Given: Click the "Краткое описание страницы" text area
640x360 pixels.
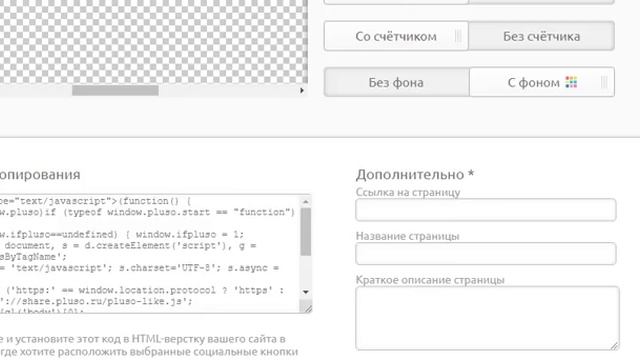Looking at the screenshot, I should 487,318.
